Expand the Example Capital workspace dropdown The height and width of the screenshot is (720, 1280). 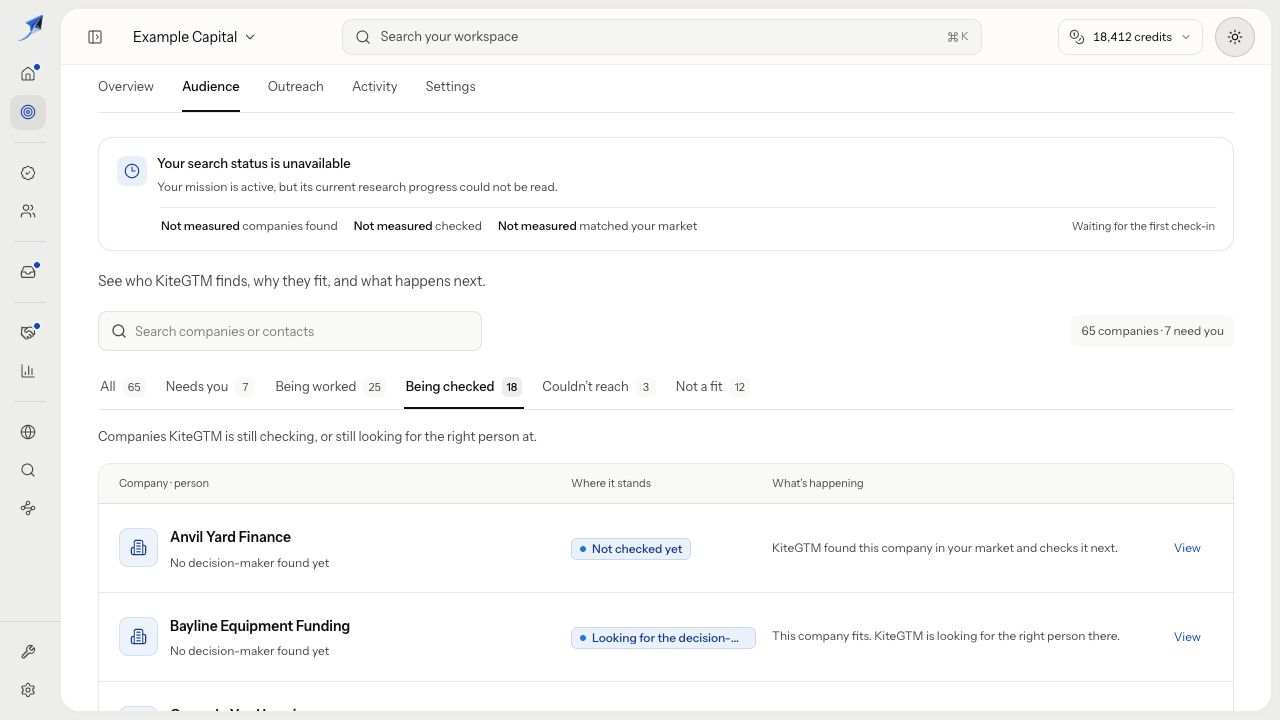pos(194,37)
